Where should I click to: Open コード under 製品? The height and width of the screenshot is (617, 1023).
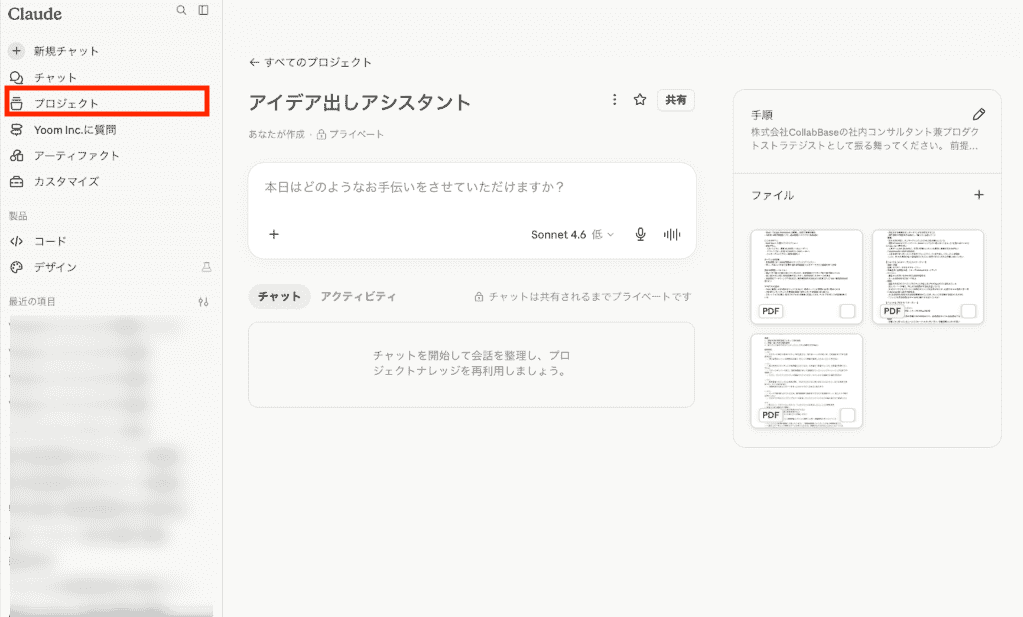[x=39, y=241]
